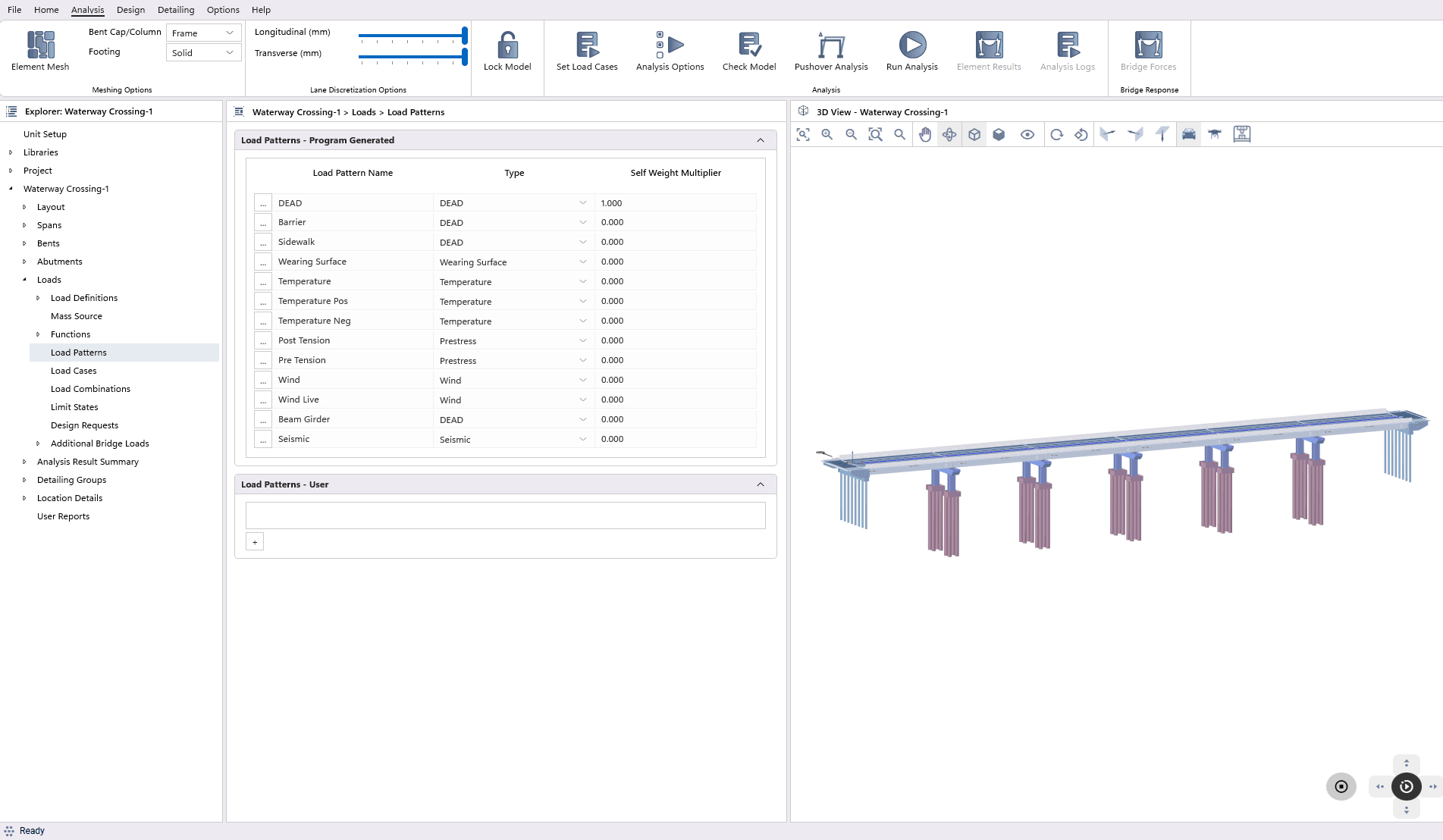1443x840 pixels.
Task: Open the Detailing menu tab
Action: (x=175, y=10)
